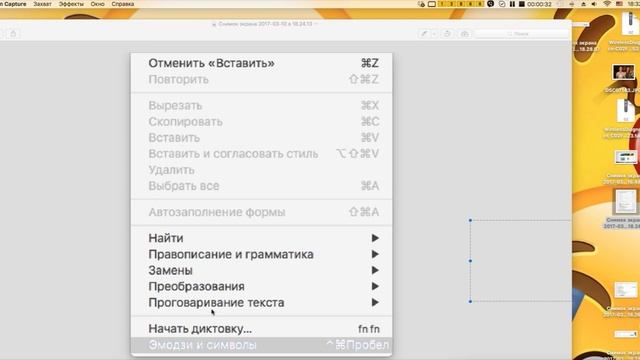Image resolution: width=640 pixels, height=360 pixels.
Task: Open the dropdown next to markup pen
Action: click(x=434, y=34)
